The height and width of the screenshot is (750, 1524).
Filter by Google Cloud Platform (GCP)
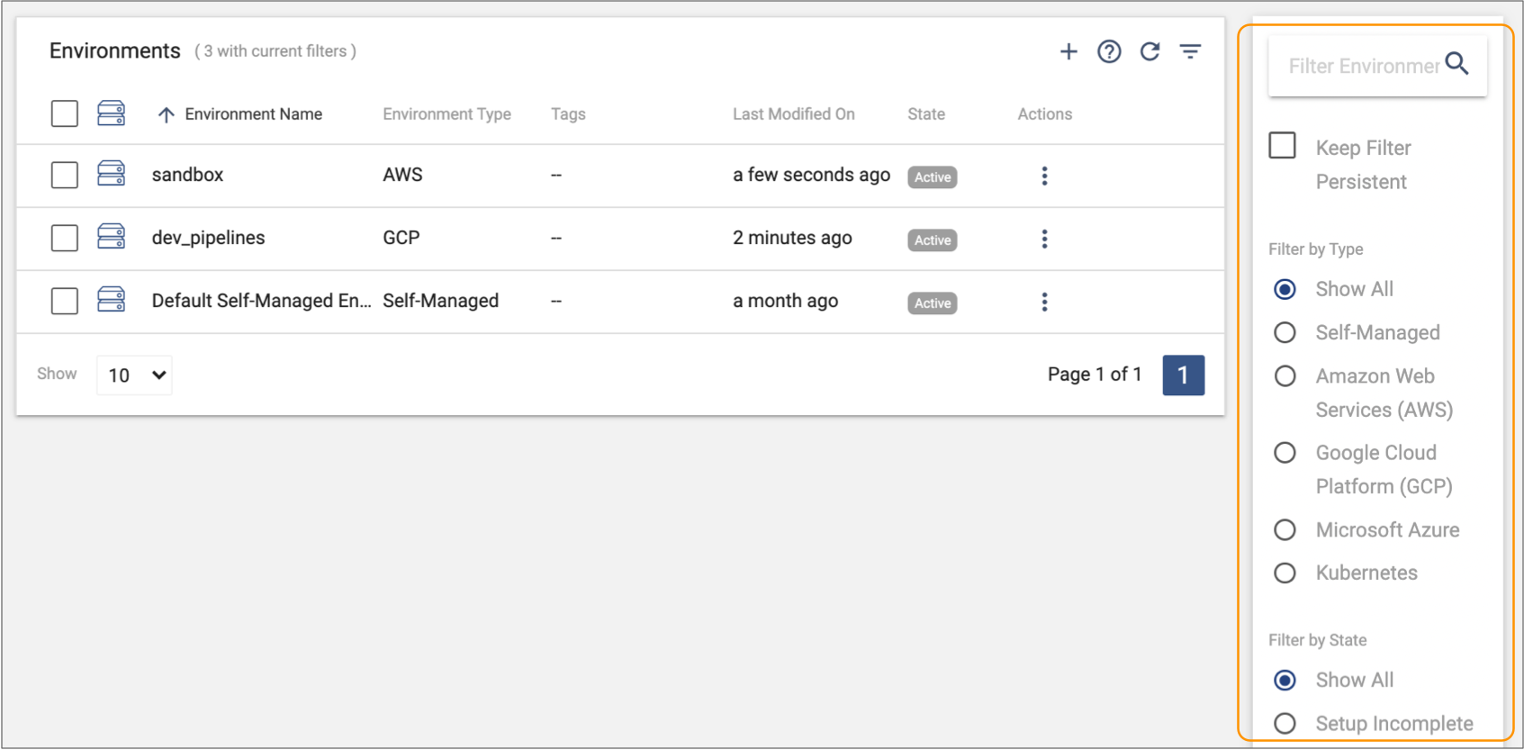coord(1285,453)
